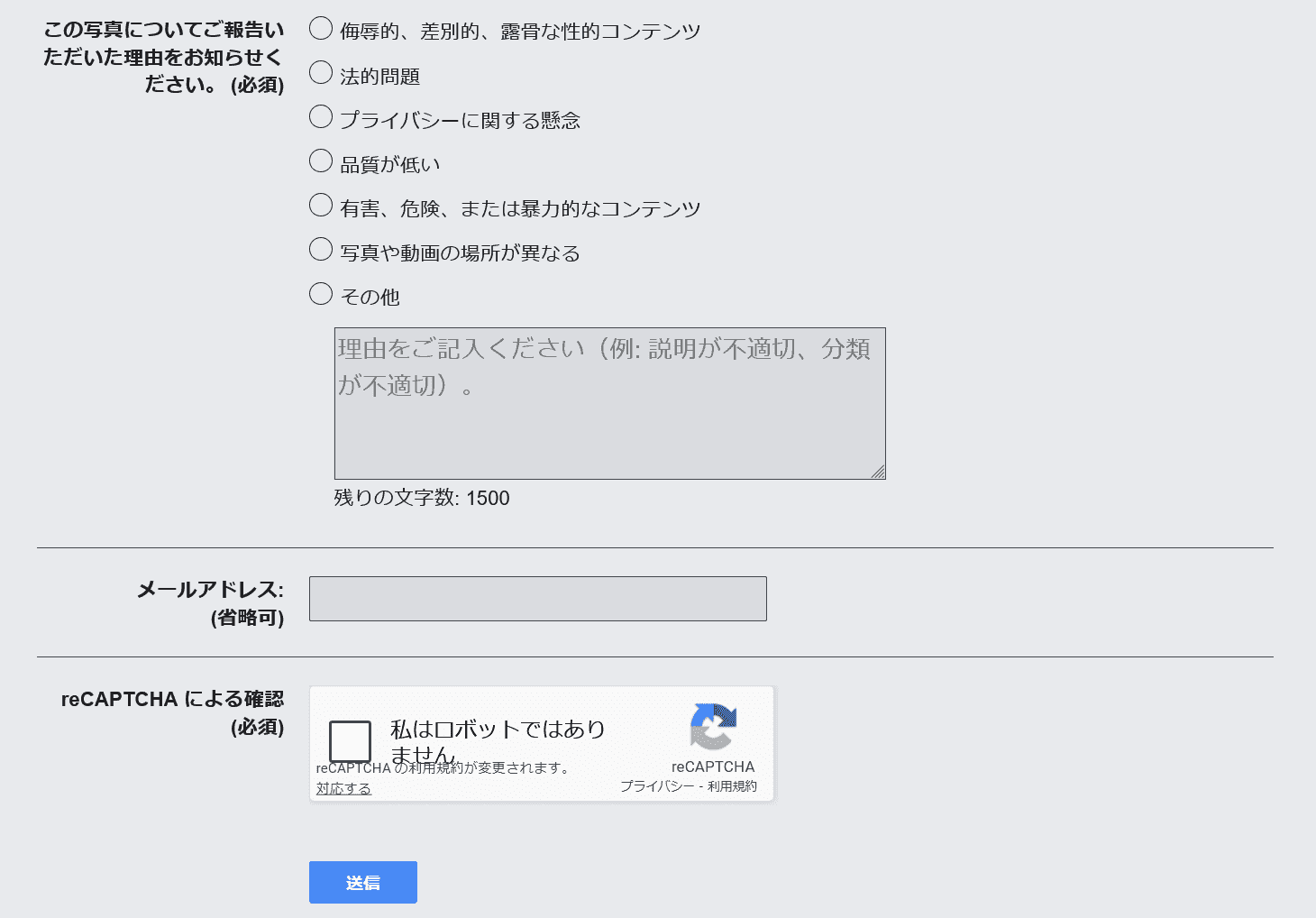The image size is (1316, 918).
Task: Click the text area resize handle
Action: (878, 472)
